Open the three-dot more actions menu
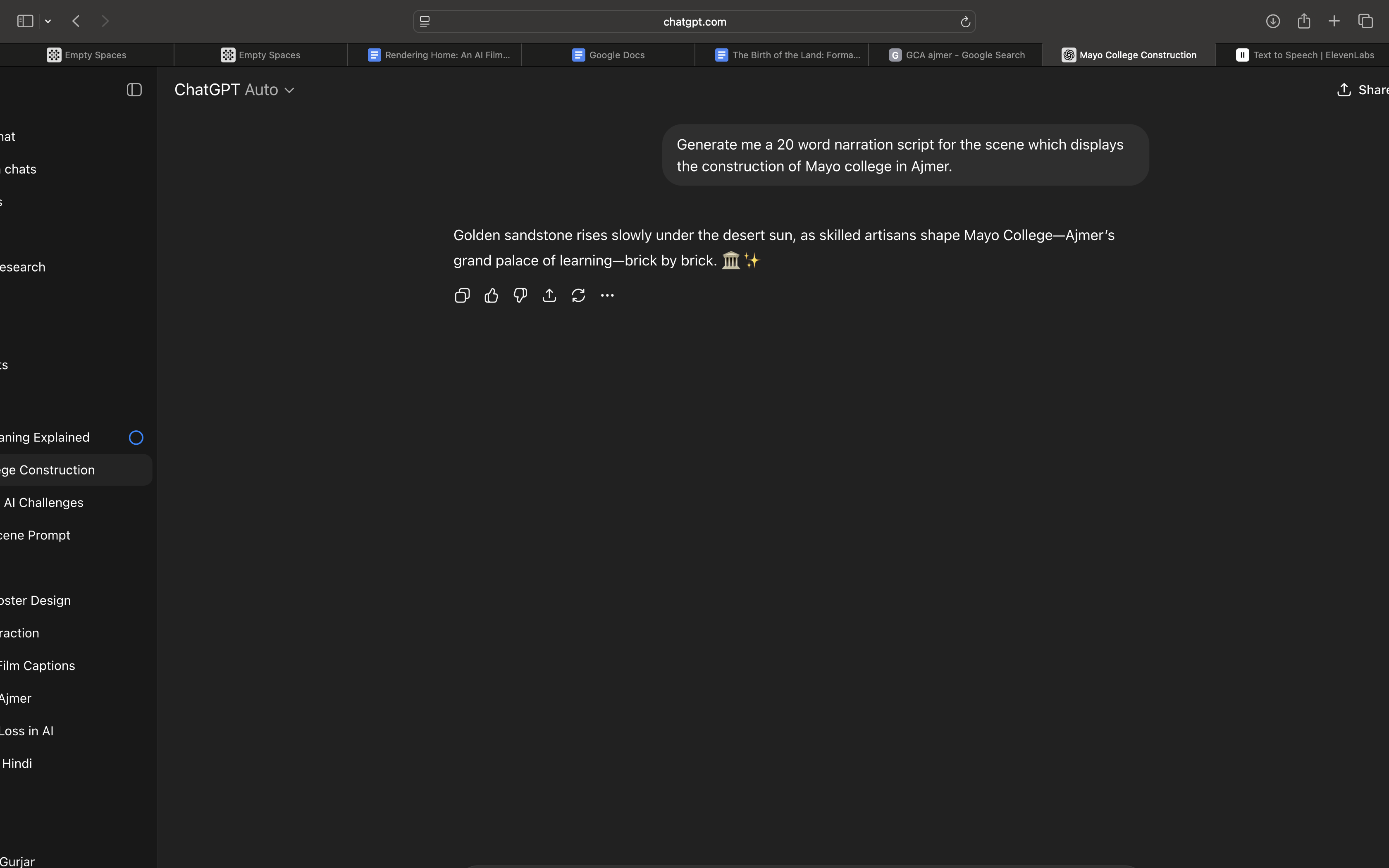1389x868 pixels. coord(607,296)
